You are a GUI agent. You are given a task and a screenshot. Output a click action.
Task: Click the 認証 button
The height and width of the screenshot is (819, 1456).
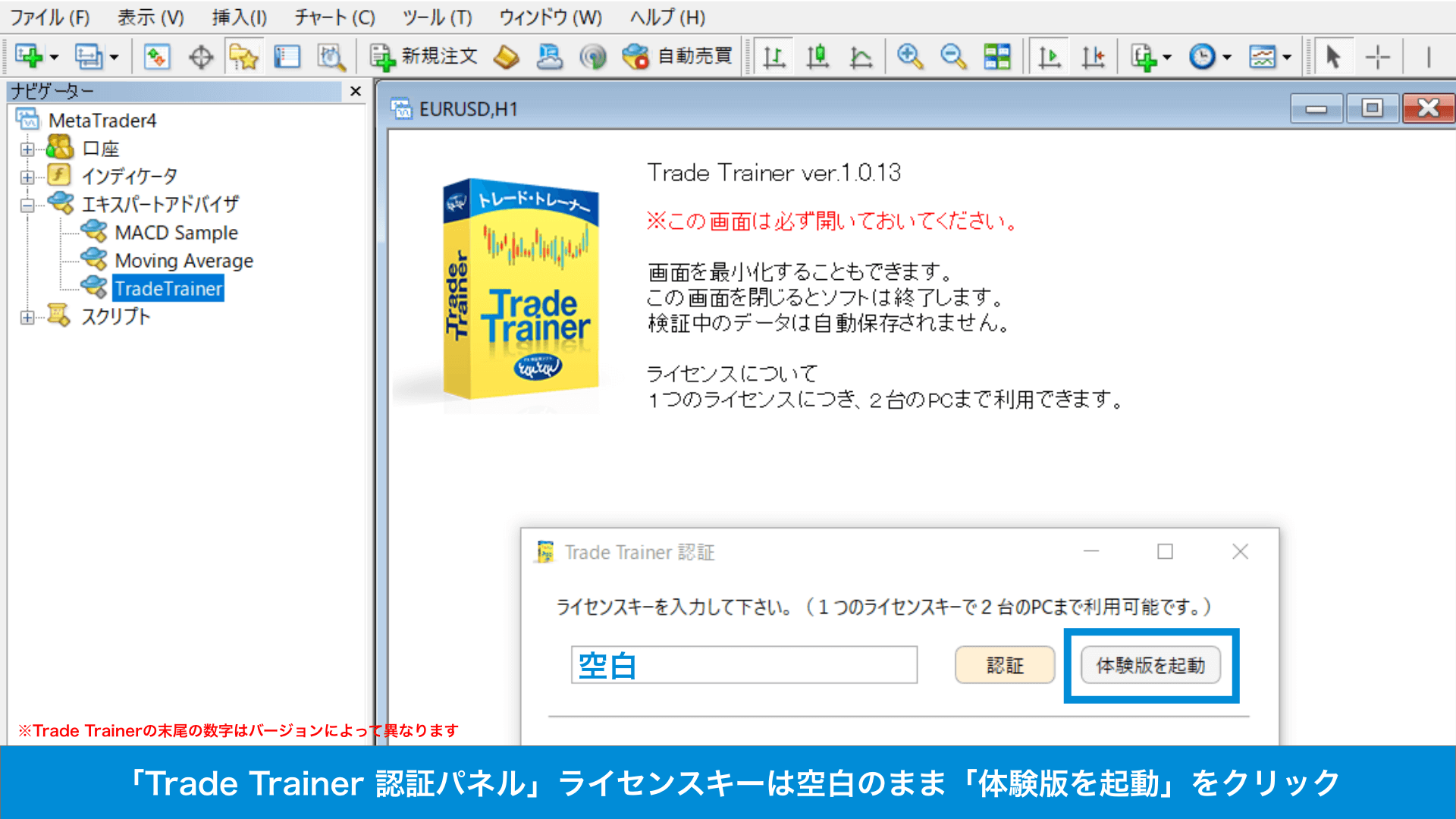click(x=1004, y=665)
